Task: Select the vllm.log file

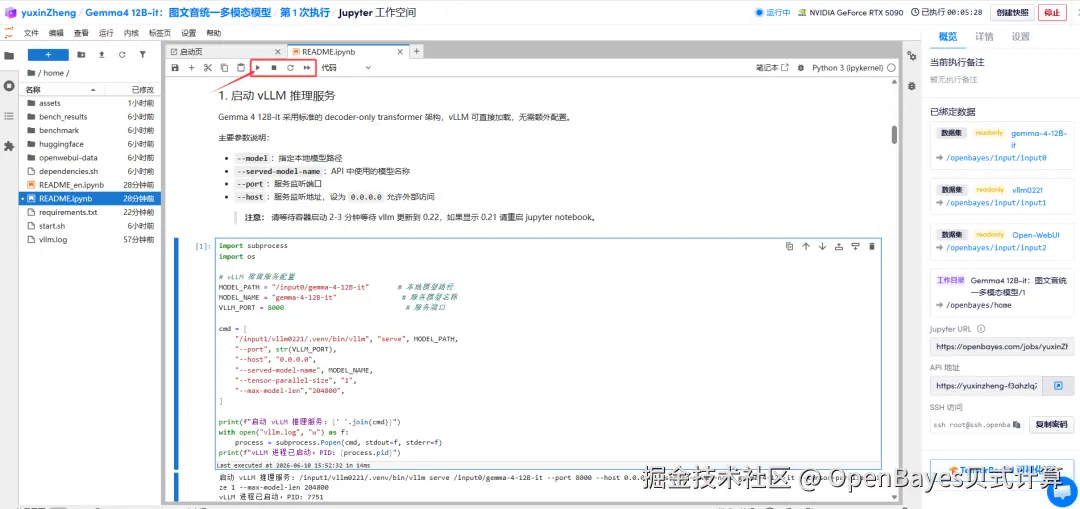Action: click(90, 240)
